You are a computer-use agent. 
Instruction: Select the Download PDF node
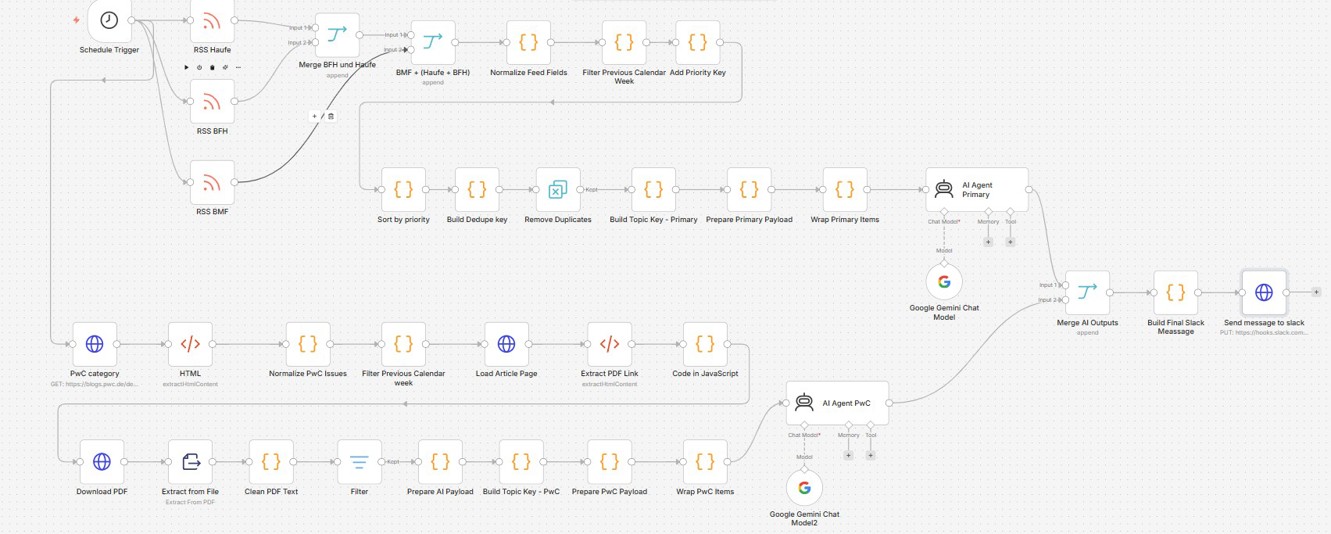102,462
